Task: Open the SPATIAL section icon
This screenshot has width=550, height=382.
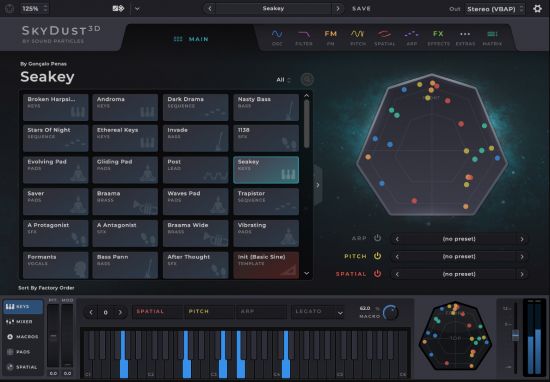Action: tap(384, 38)
